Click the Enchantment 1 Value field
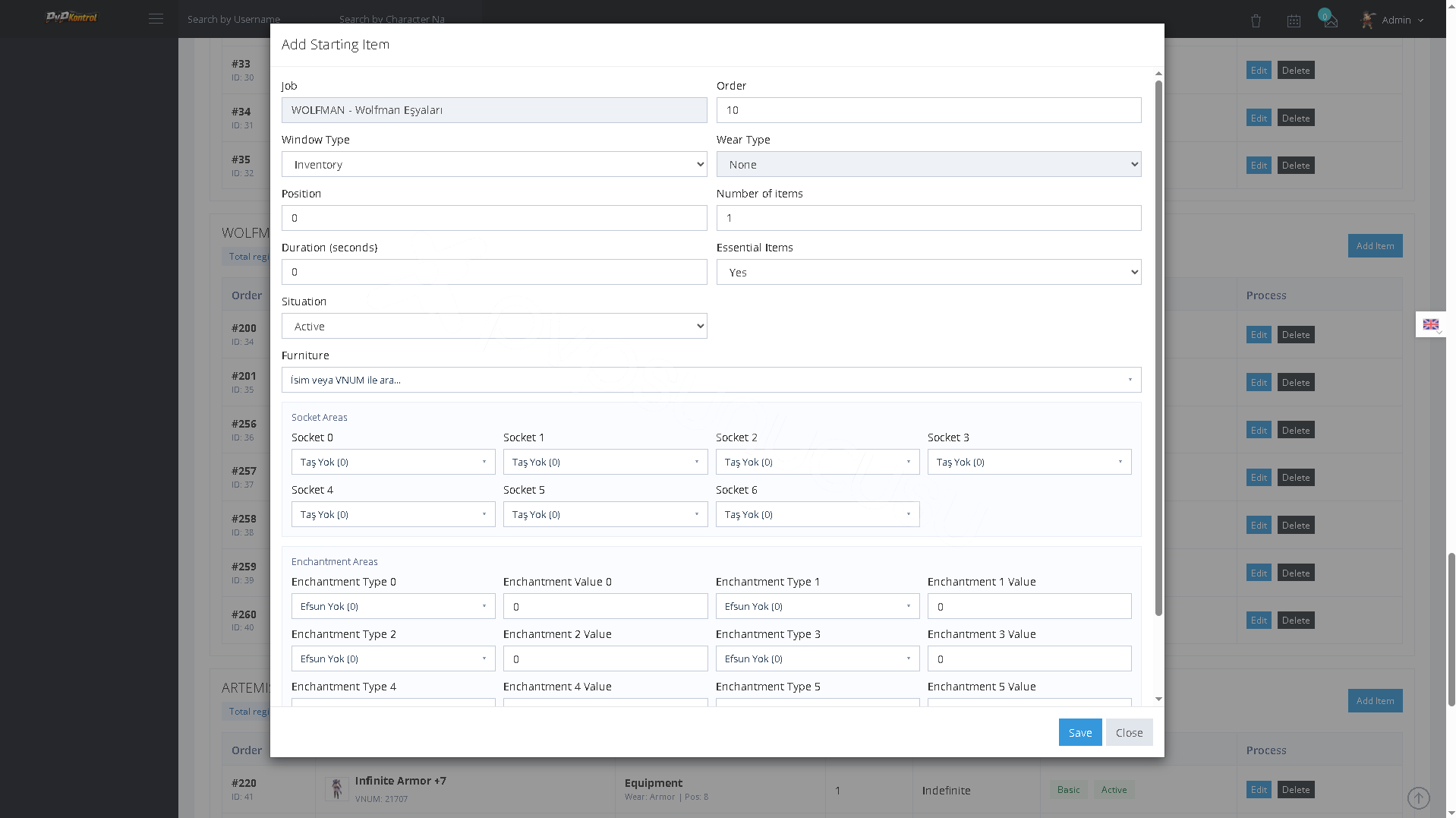 (x=1029, y=607)
